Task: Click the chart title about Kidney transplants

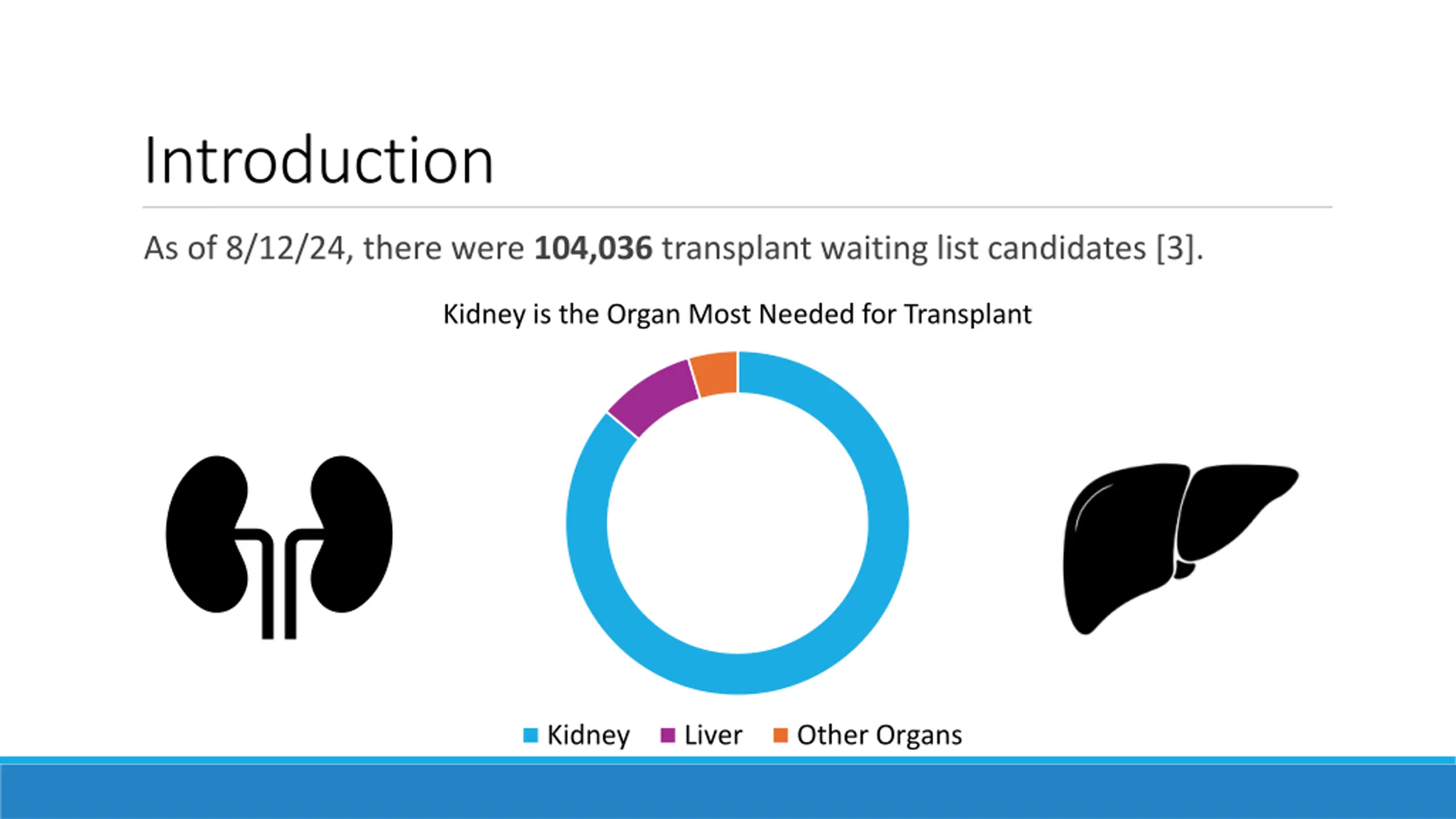Action: pos(737,314)
